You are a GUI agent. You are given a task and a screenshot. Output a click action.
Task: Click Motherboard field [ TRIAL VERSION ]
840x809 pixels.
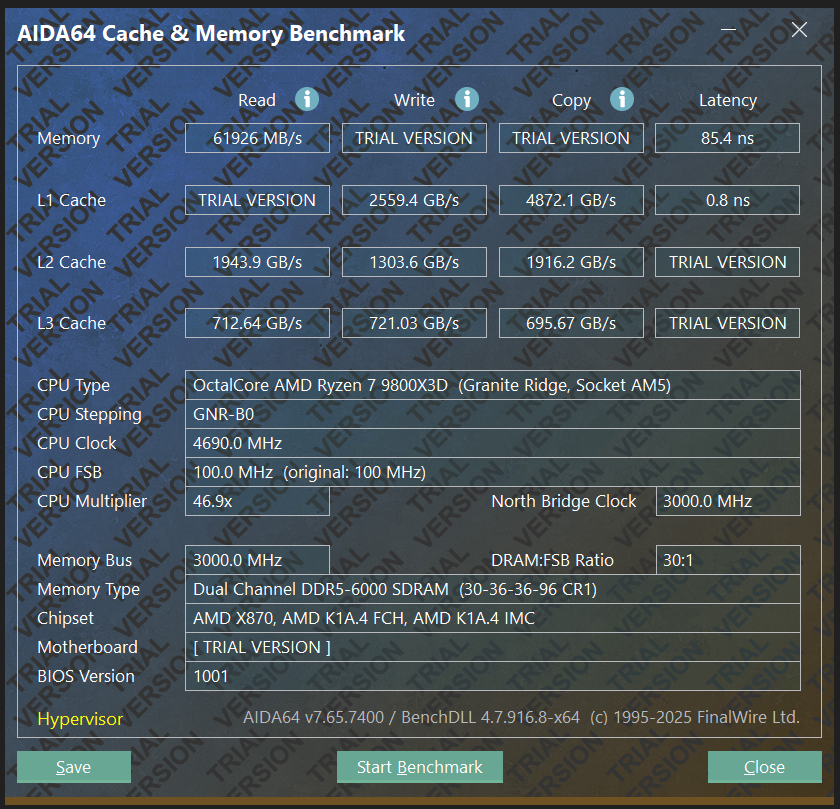coord(493,647)
